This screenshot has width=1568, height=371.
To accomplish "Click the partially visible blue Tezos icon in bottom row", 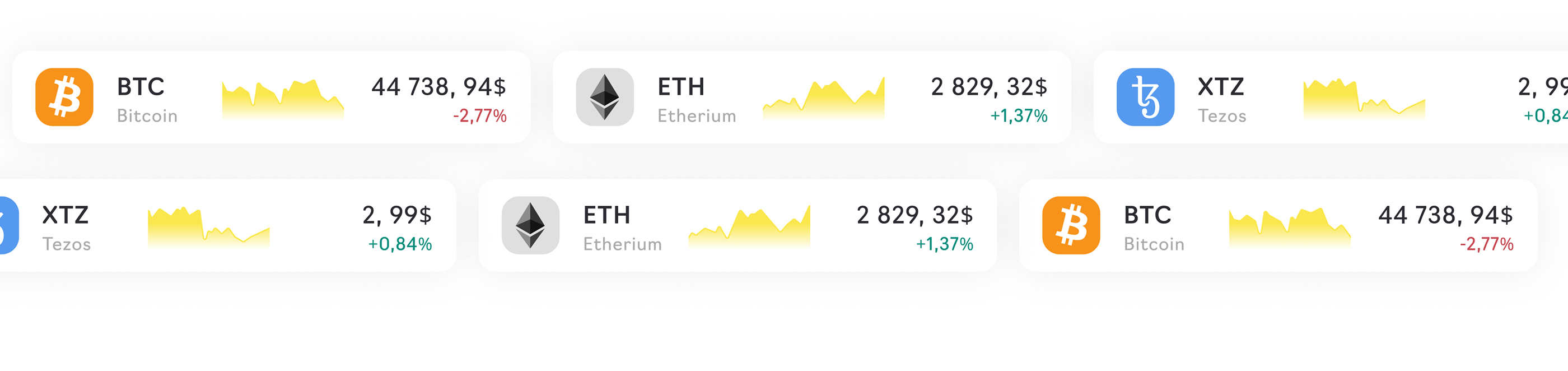I will pos(8,225).
